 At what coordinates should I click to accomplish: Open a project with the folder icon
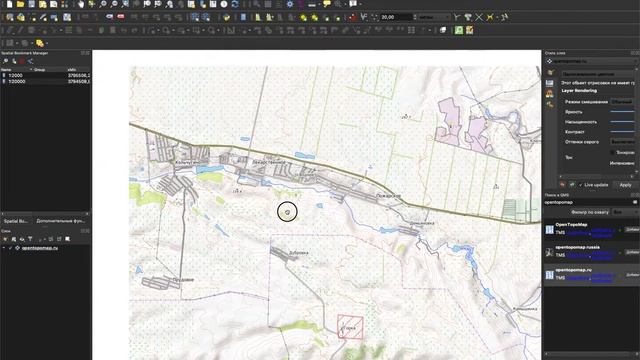pos(20,4)
